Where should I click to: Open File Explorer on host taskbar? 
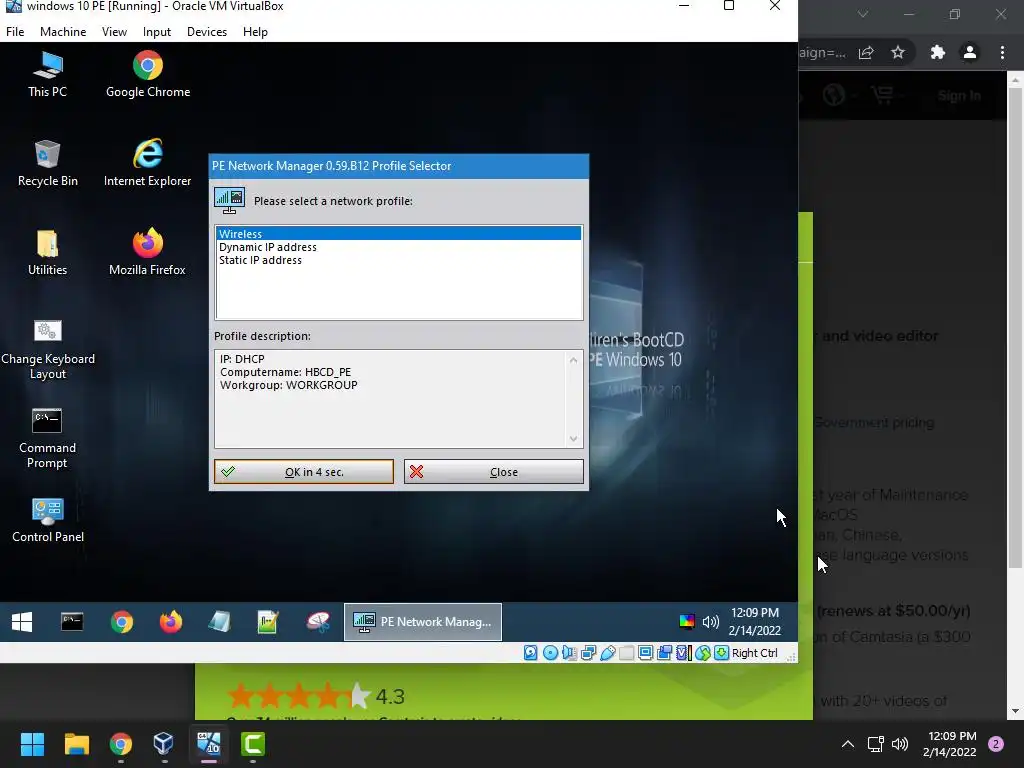(76, 744)
